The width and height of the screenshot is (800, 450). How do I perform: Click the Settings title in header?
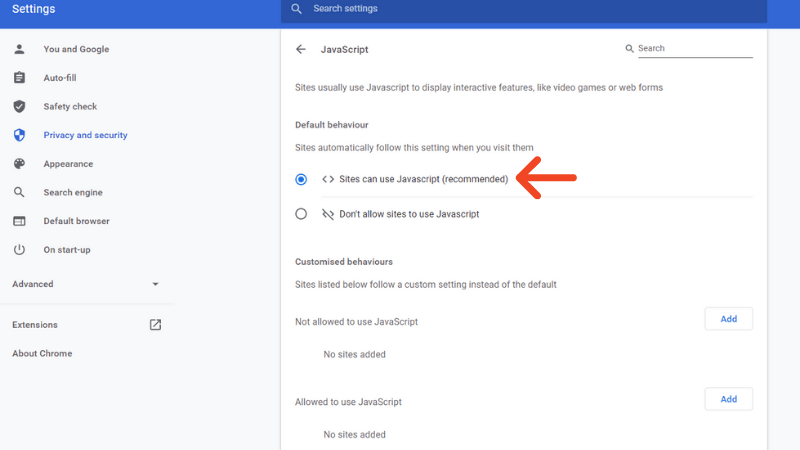click(x=34, y=9)
